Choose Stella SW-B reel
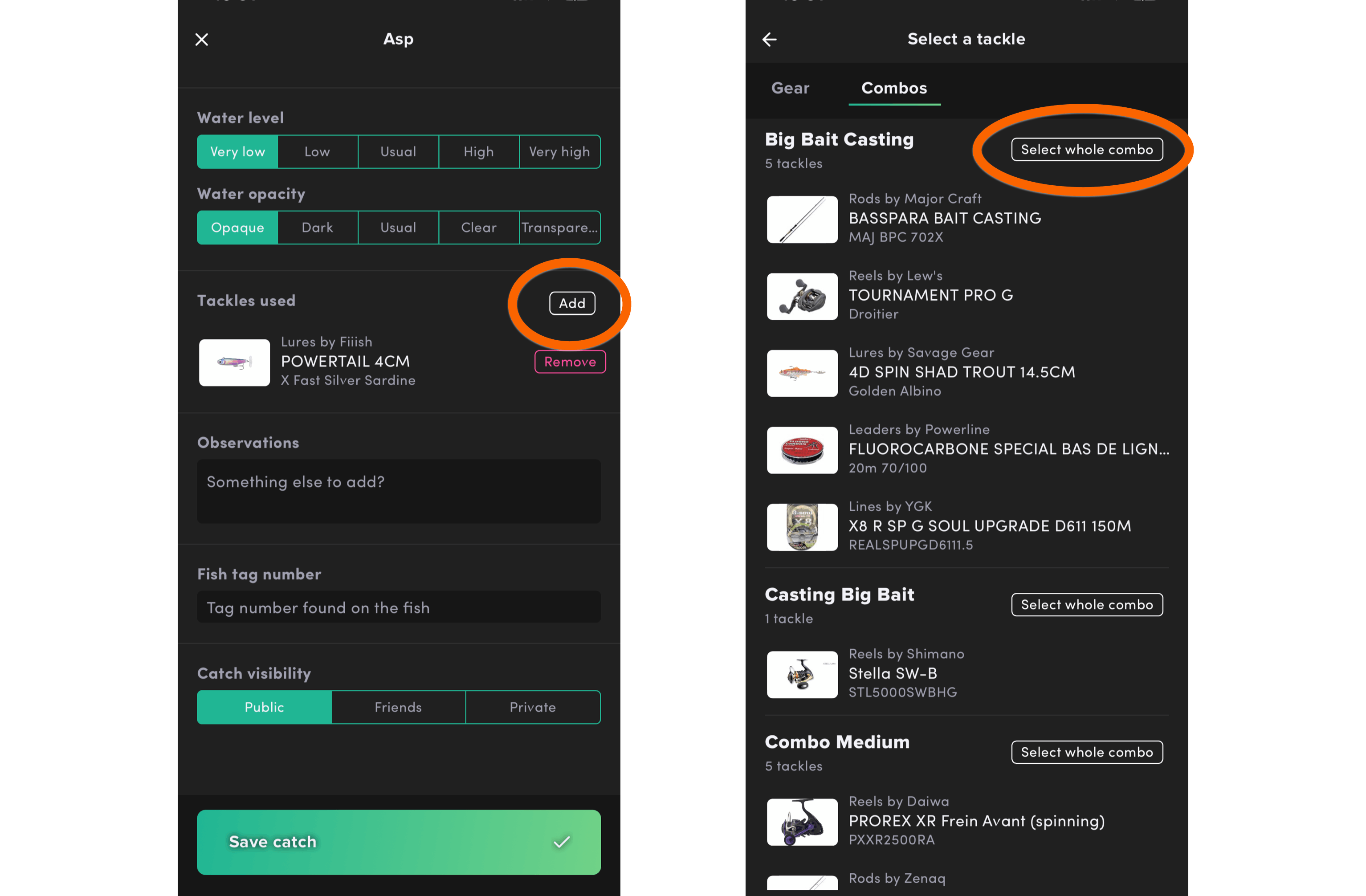The image size is (1366, 896). click(x=967, y=674)
